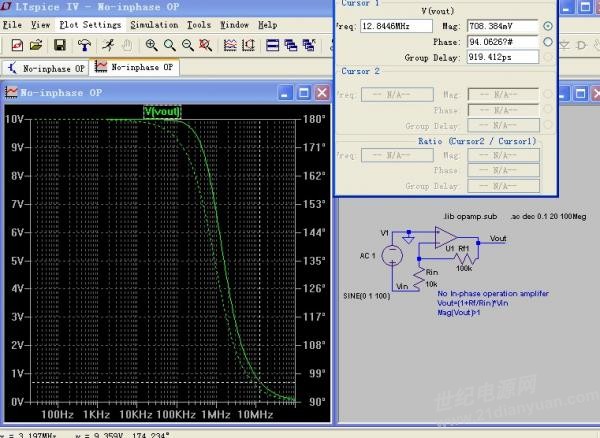
Task: Click the Tile Windows toolbar icon
Action: pos(272,45)
